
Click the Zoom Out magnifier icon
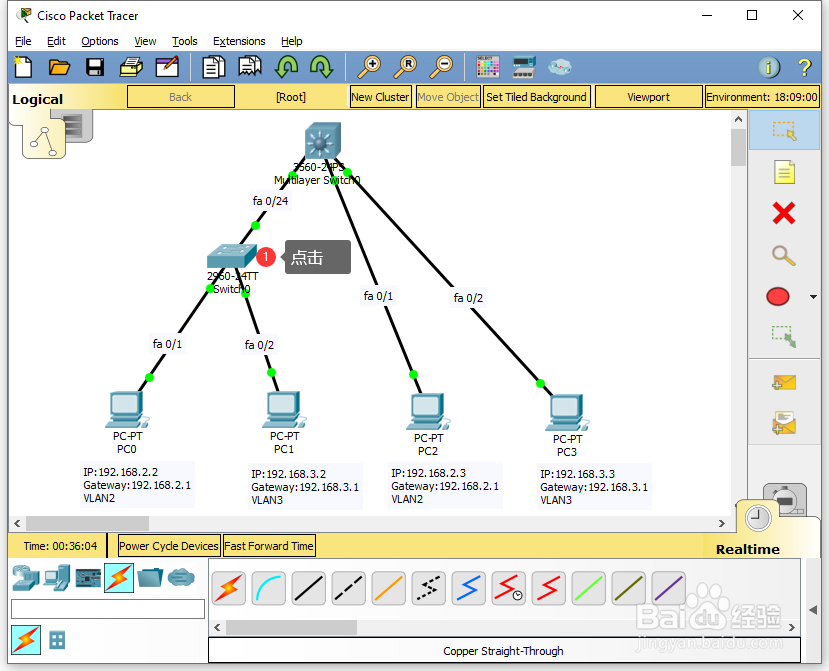(441, 67)
